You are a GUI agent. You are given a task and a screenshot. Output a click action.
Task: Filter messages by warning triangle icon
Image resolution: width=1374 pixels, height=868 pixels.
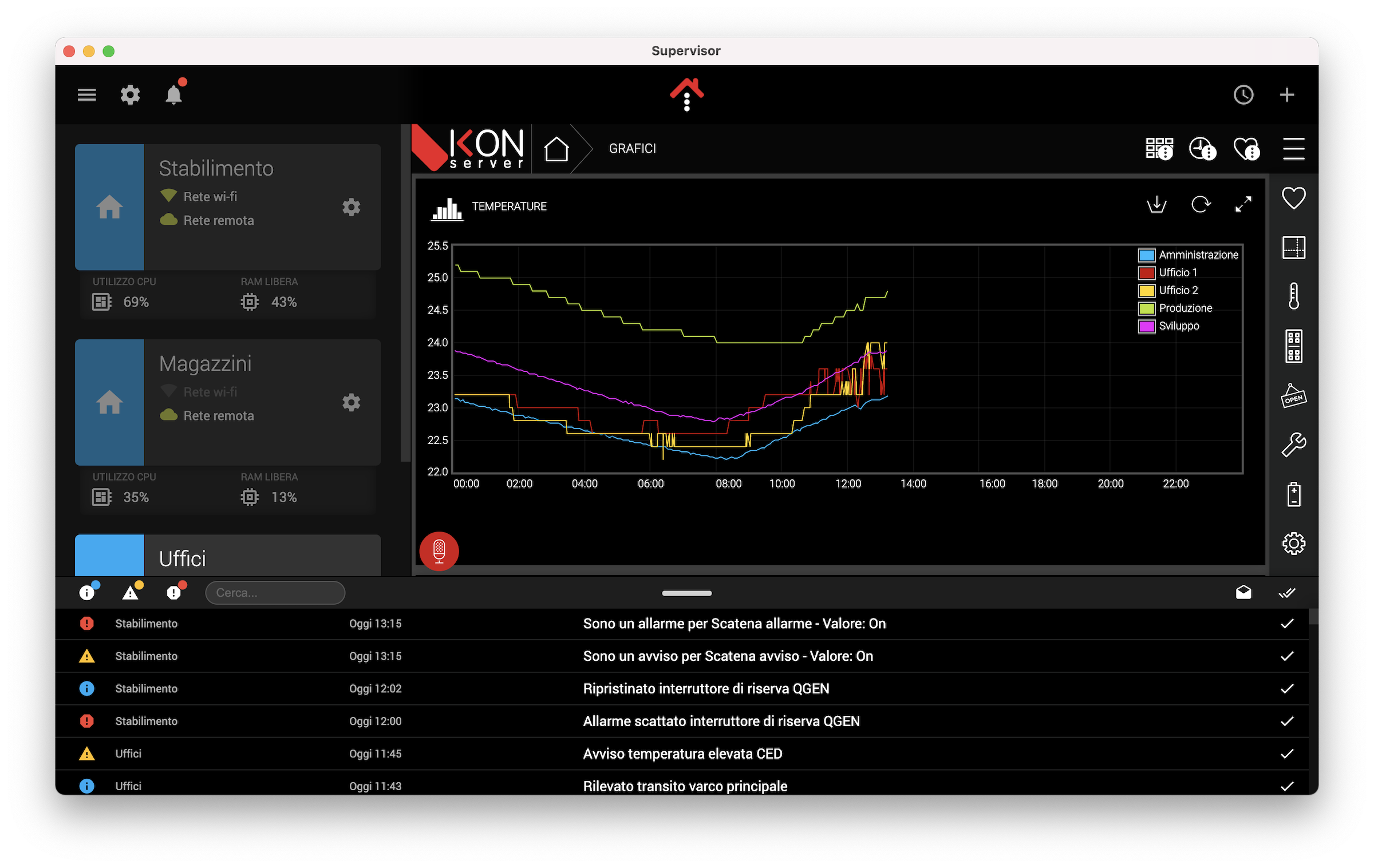pos(131,592)
